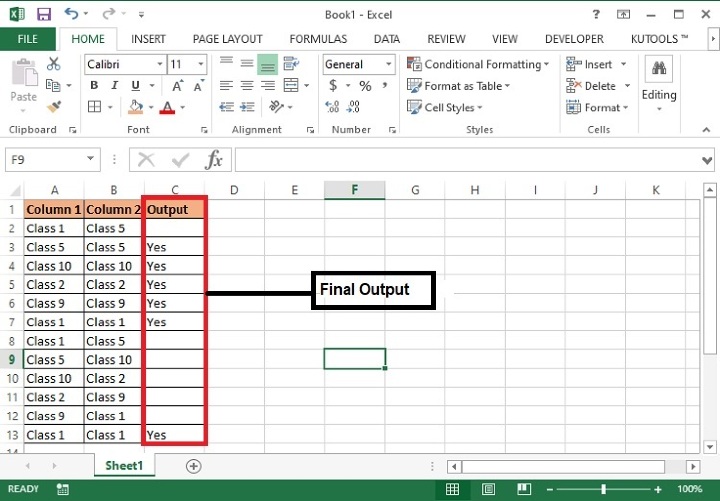This screenshot has width=720, height=501.
Task: Click the zoom slider handle
Action: [x=604, y=489]
